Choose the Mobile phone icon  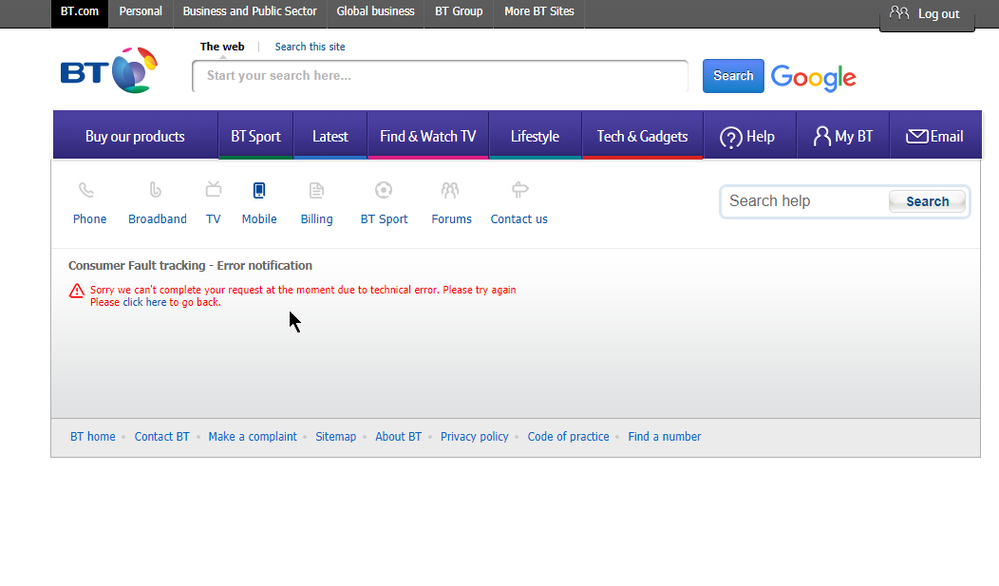click(x=259, y=190)
